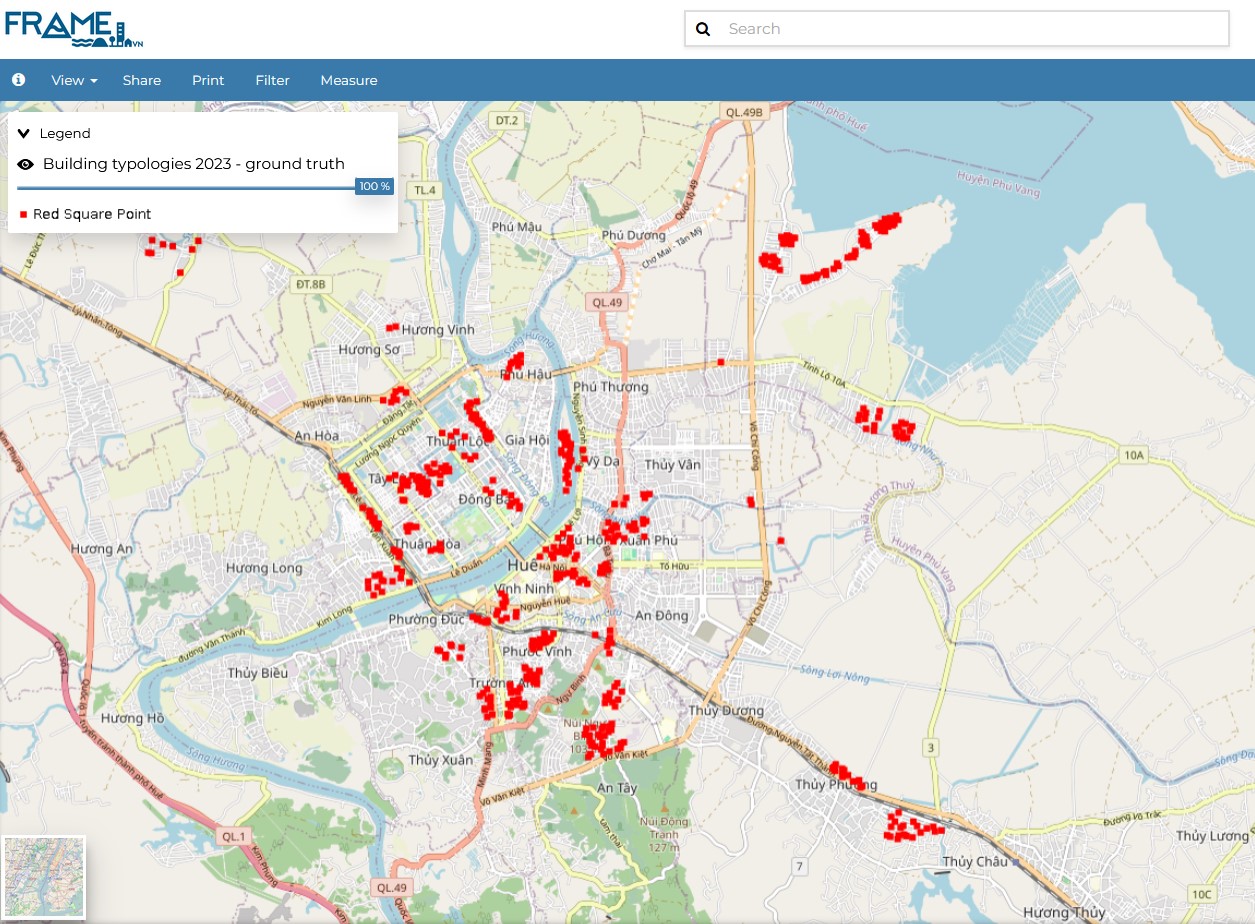Focus the Search input field
Image resolution: width=1255 pixels, height=924 pixels.
point(970,29)
